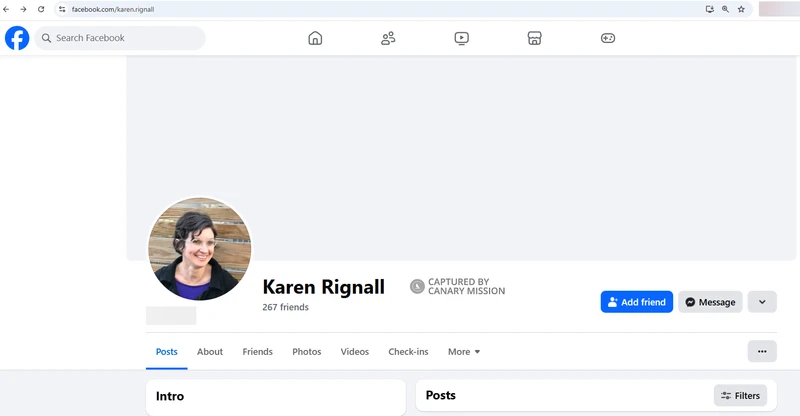Open the Friends icon in top navigation

[x=388, y=38]
